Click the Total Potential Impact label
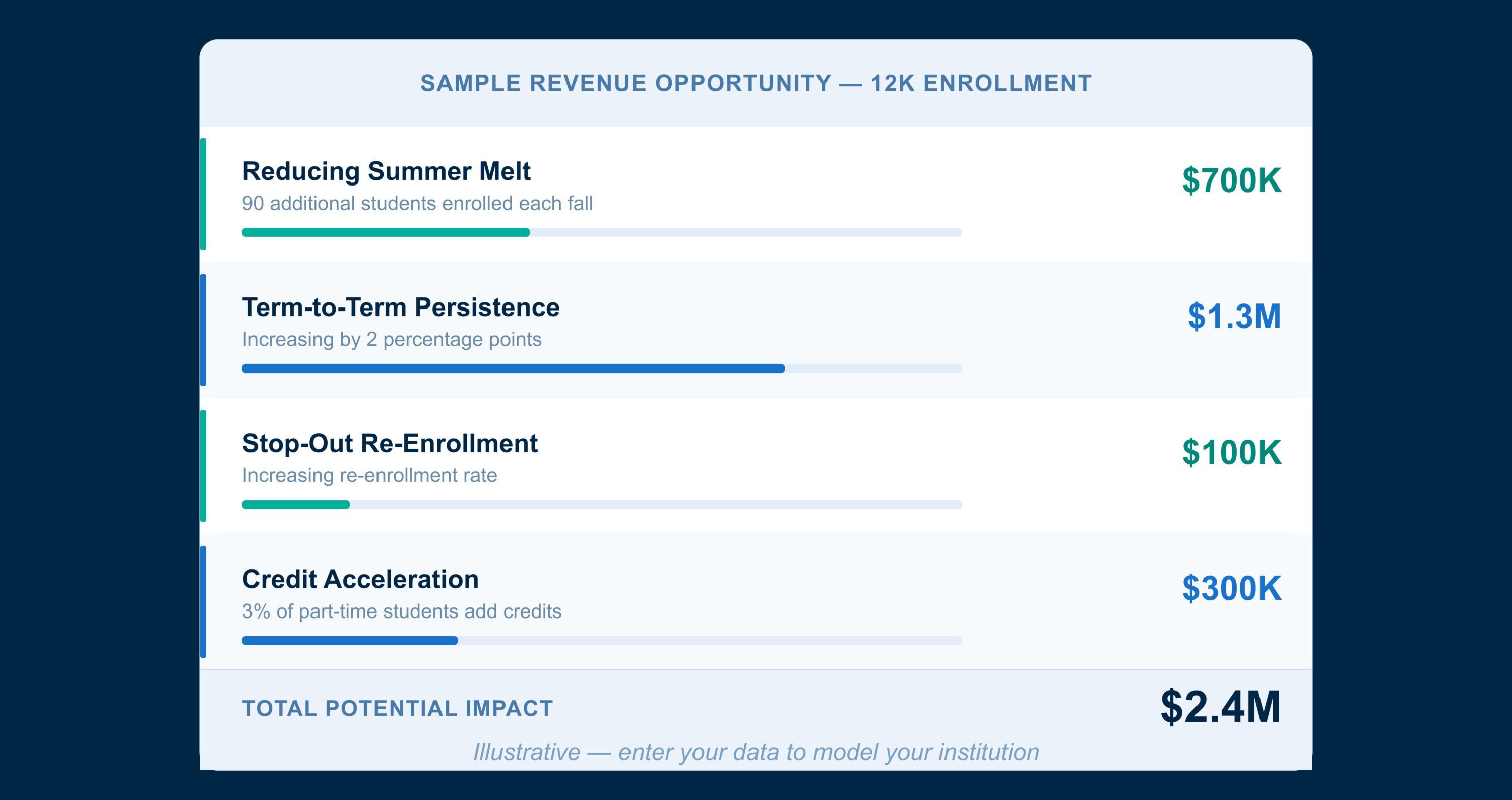 [x=397, y=708]
